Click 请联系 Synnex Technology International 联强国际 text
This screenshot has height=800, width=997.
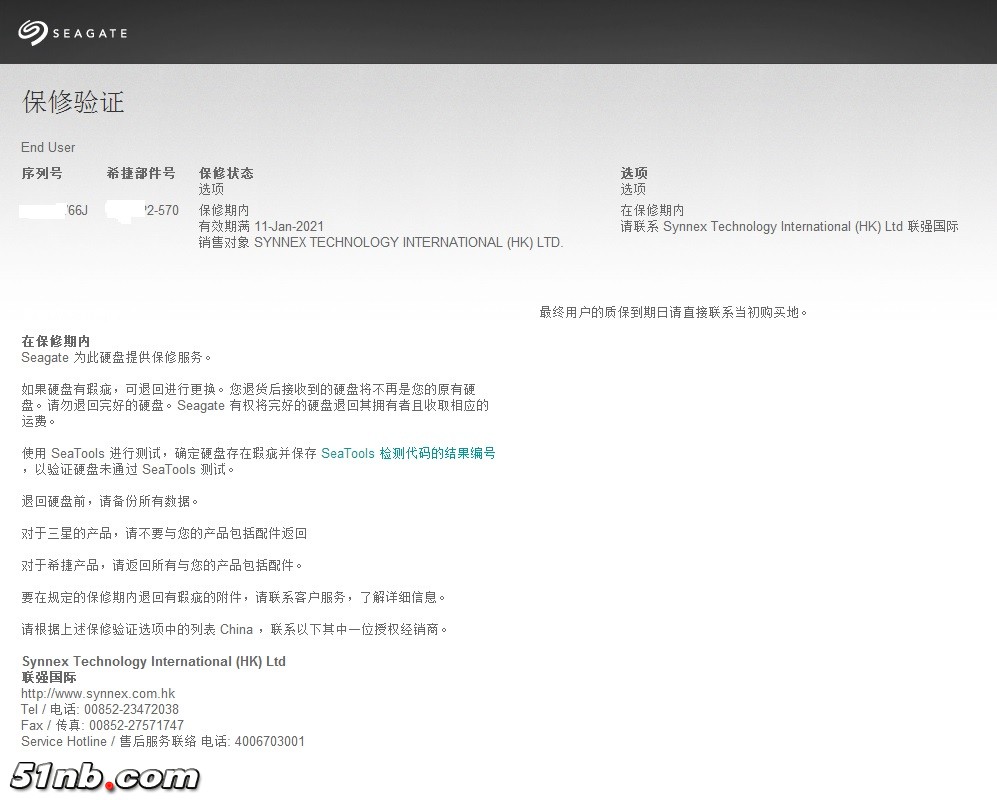coord(790,226)
